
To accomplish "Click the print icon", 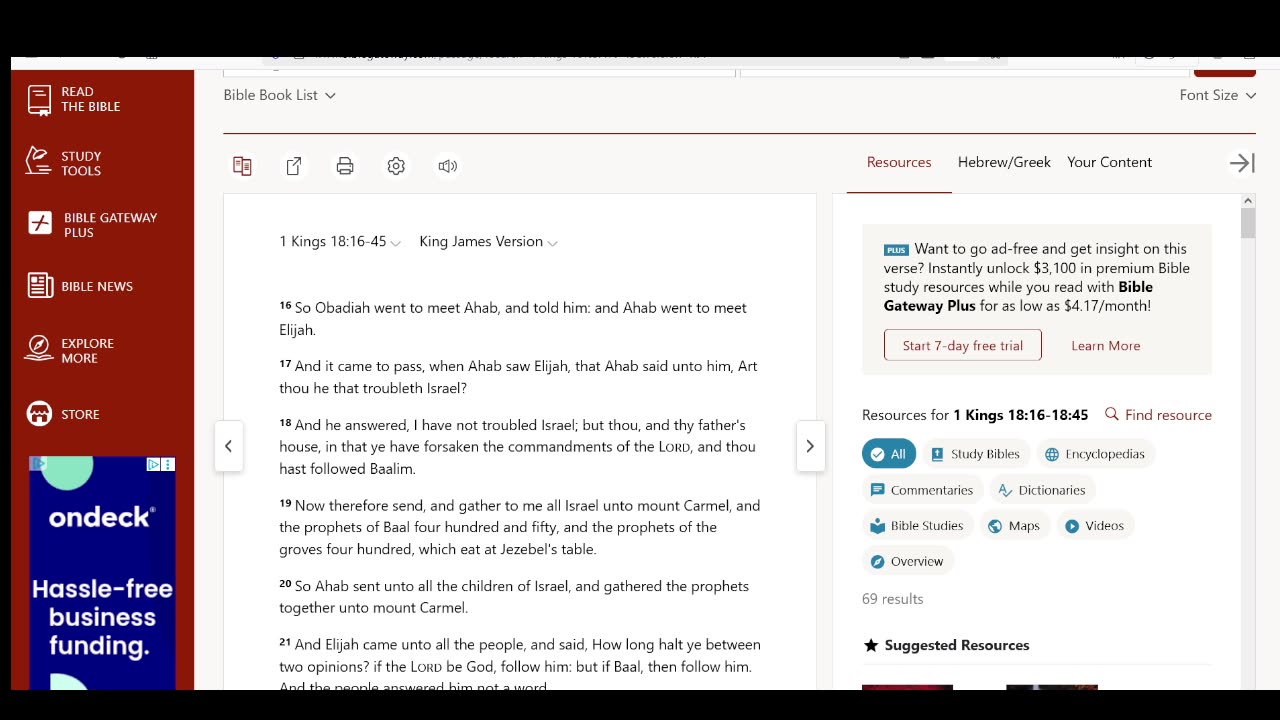I will 345,166.
